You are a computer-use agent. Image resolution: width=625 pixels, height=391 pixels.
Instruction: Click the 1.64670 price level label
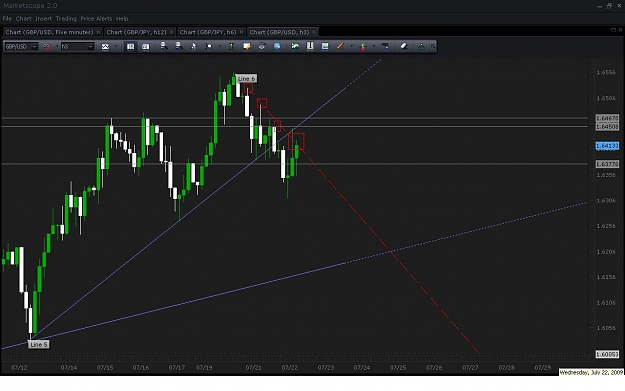(607, 118)
